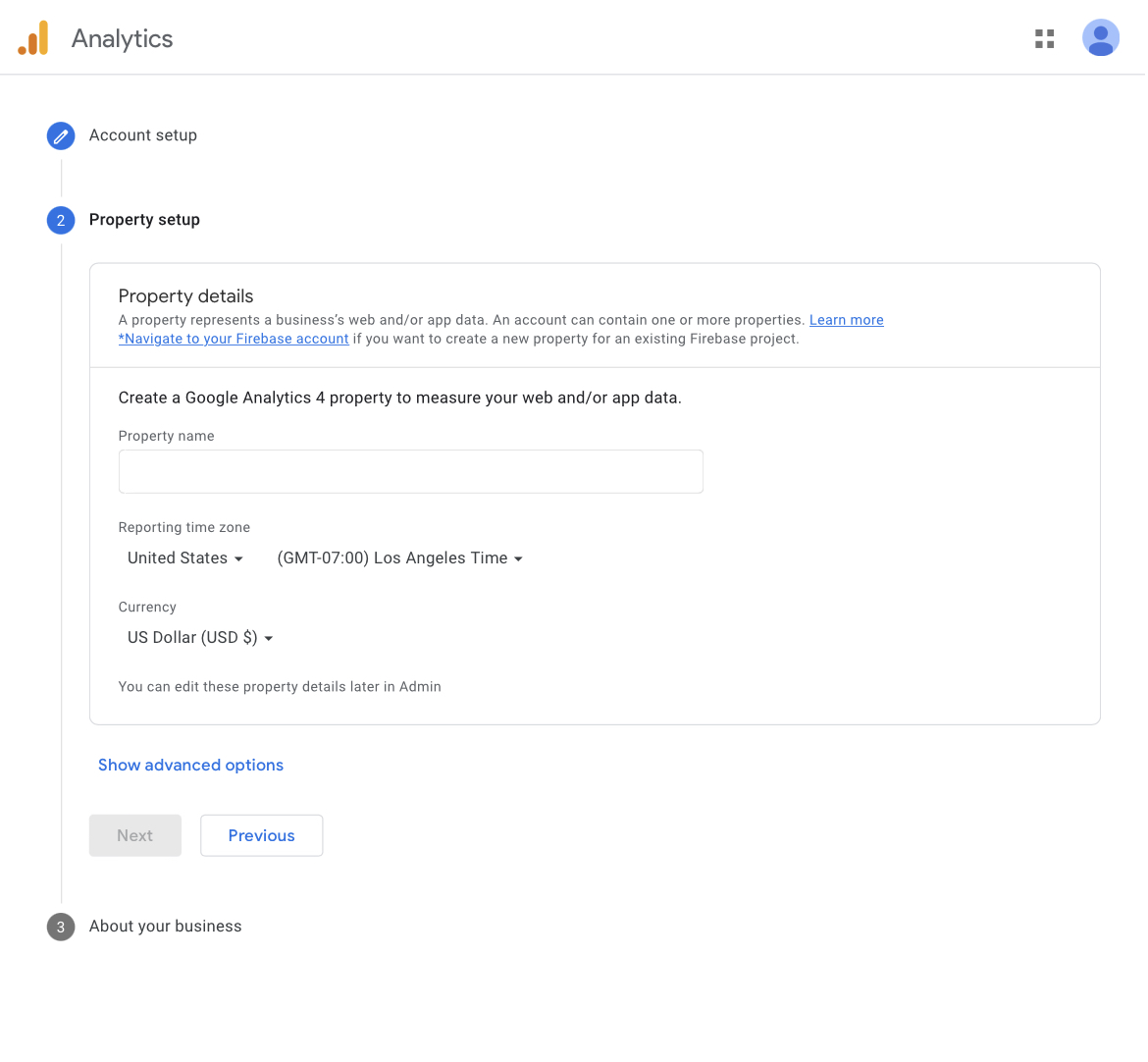Expand Show advanced options
1148x1062 pixels.
(190, 766)
